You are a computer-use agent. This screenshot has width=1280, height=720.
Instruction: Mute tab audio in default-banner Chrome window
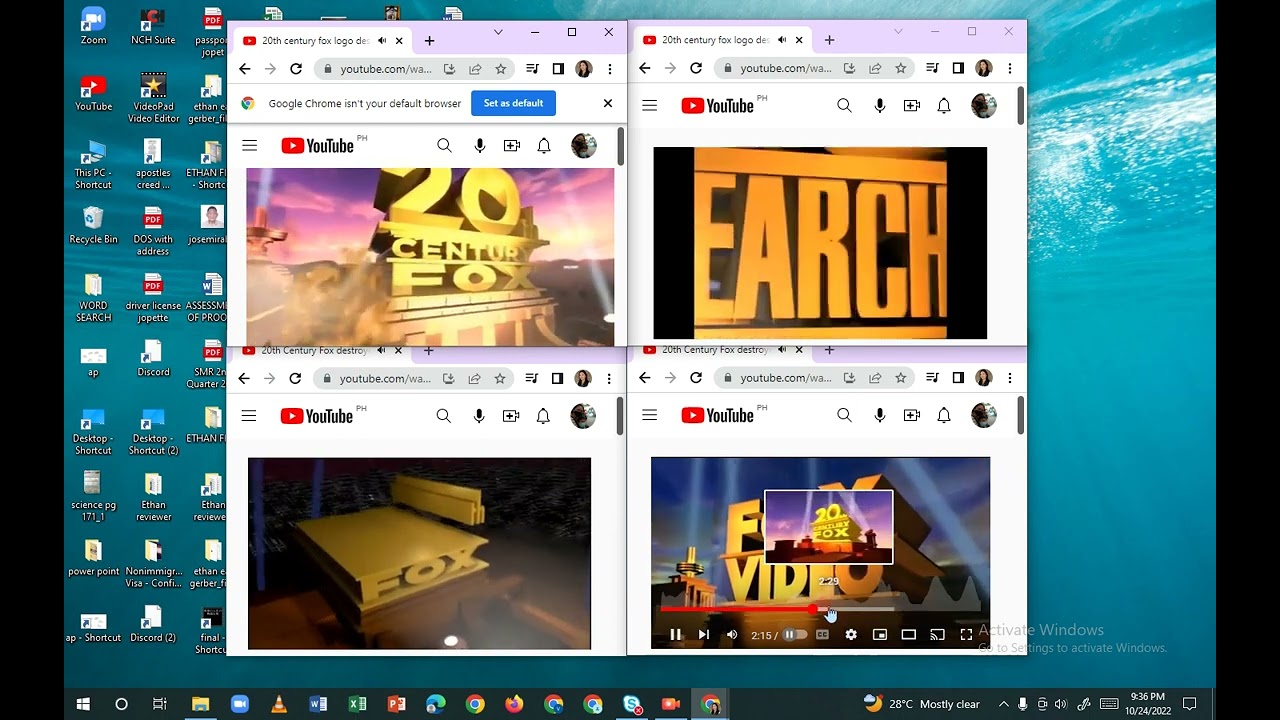pos(382,40)
